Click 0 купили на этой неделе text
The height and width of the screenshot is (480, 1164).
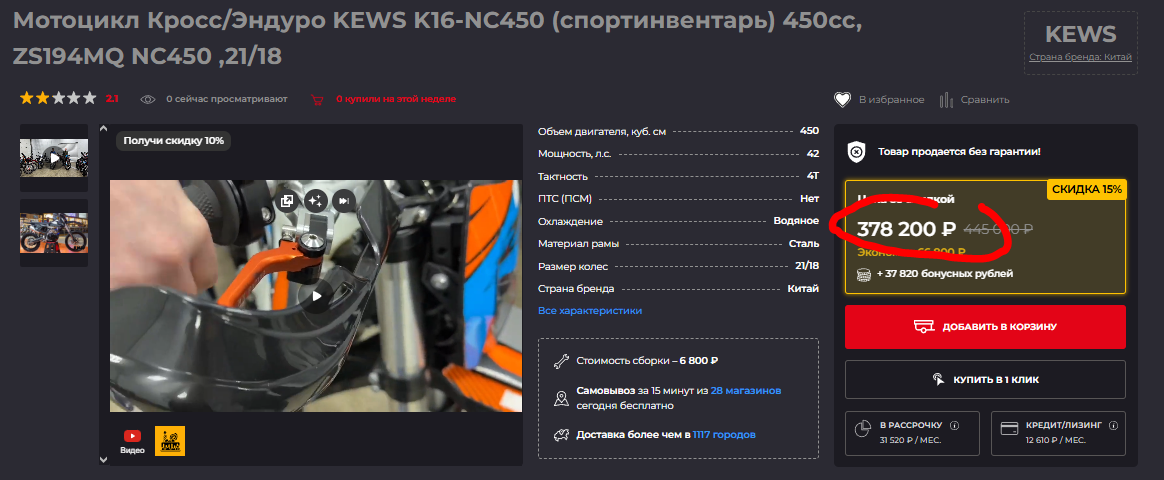396,99
